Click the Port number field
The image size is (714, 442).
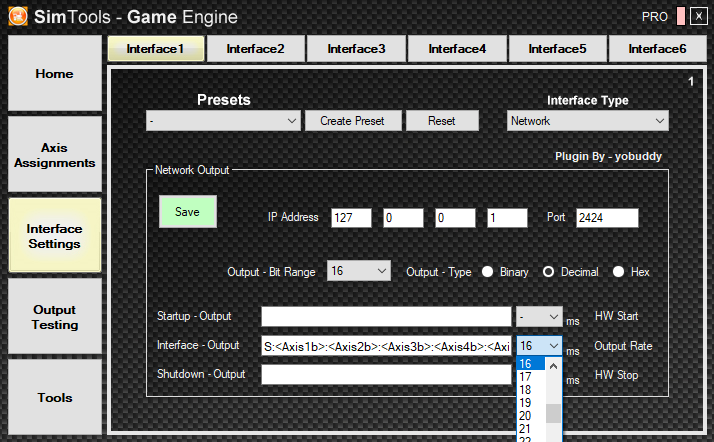[606, 217]
